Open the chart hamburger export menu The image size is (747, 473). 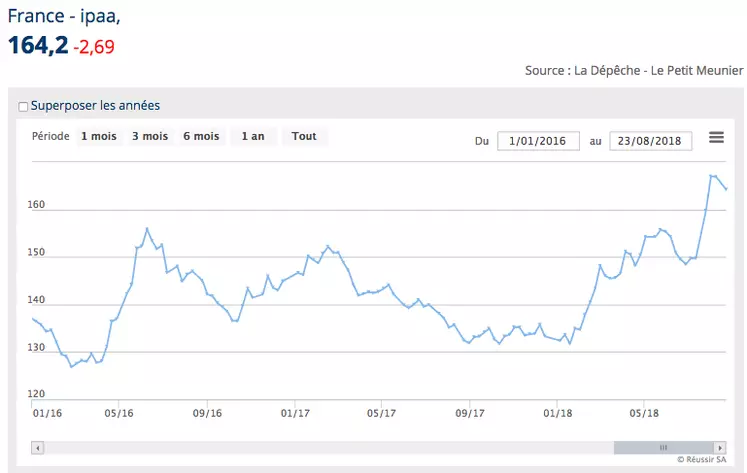pyautogui.click(x=716, y=138)
